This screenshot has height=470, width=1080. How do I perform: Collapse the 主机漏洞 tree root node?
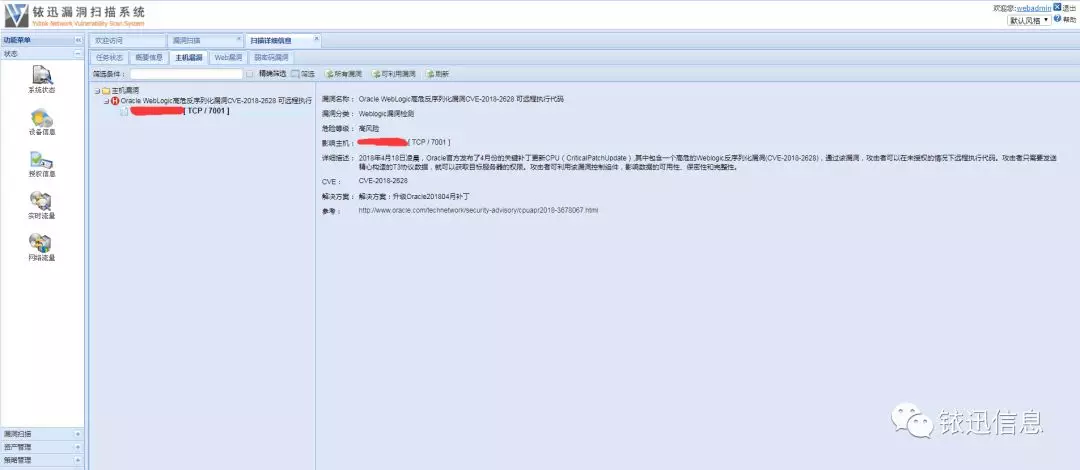tap(97, 91)
